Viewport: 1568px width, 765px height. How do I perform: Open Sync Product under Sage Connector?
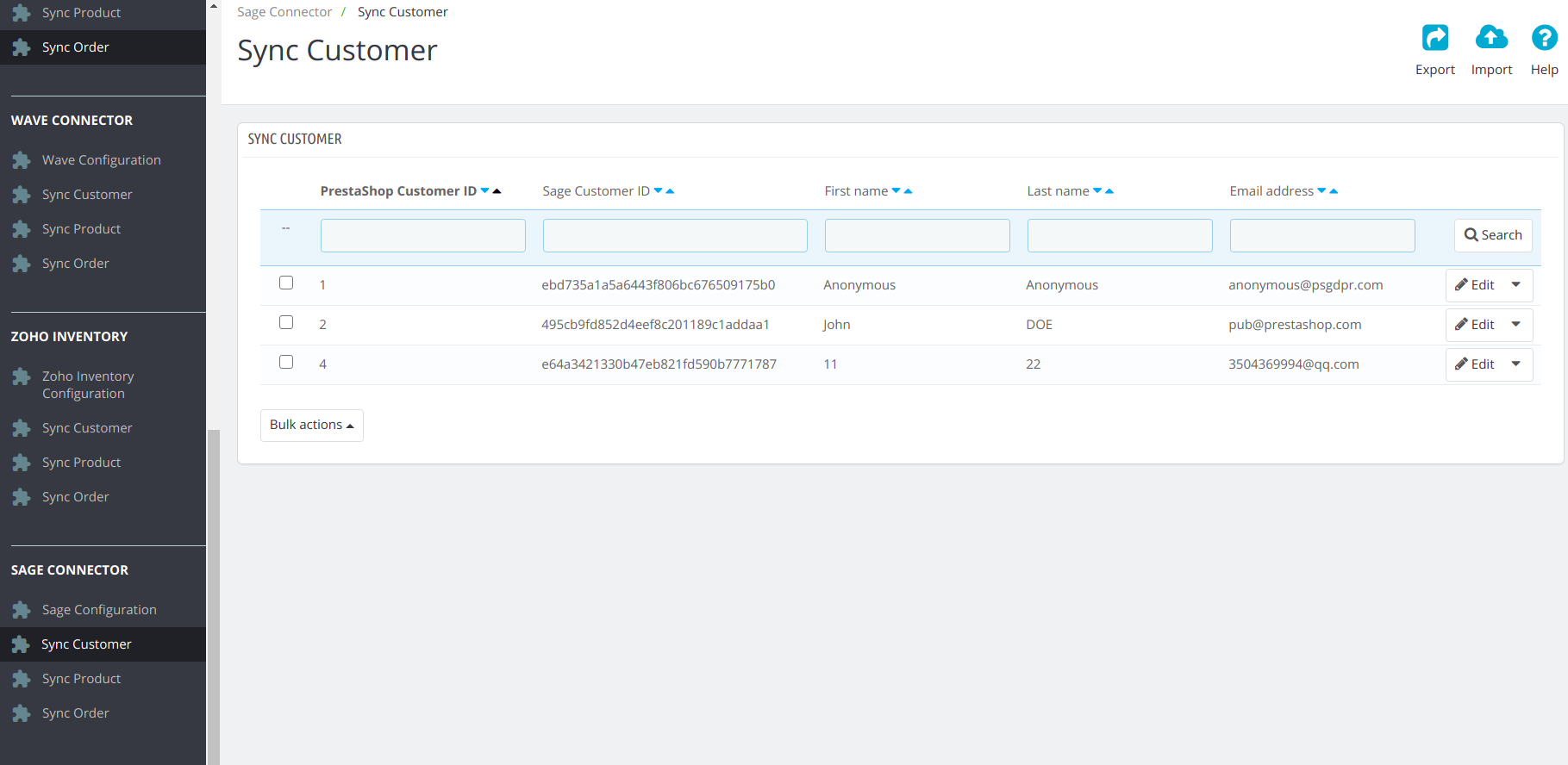point(82,679)
